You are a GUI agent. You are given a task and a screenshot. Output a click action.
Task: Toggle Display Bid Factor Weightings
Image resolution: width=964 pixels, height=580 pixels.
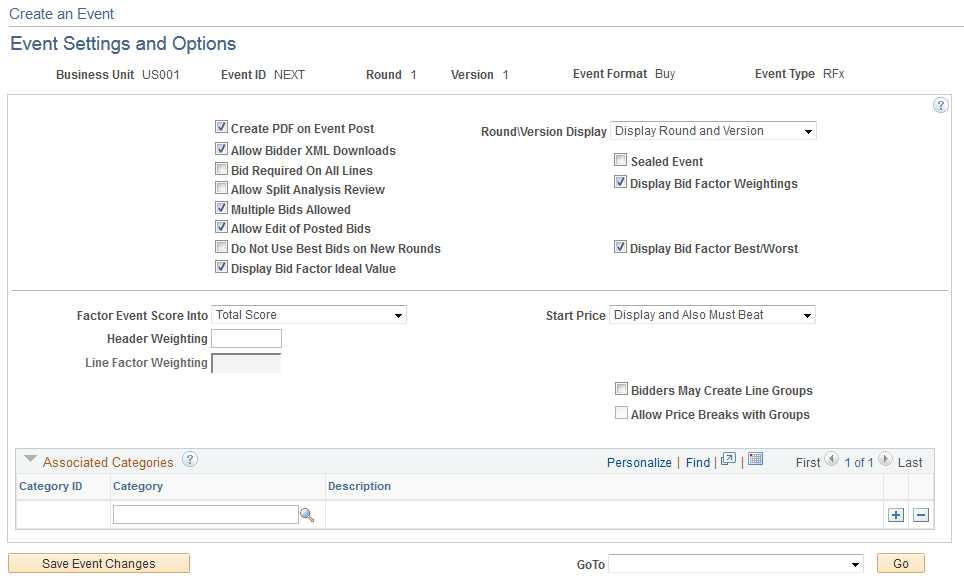620,181
